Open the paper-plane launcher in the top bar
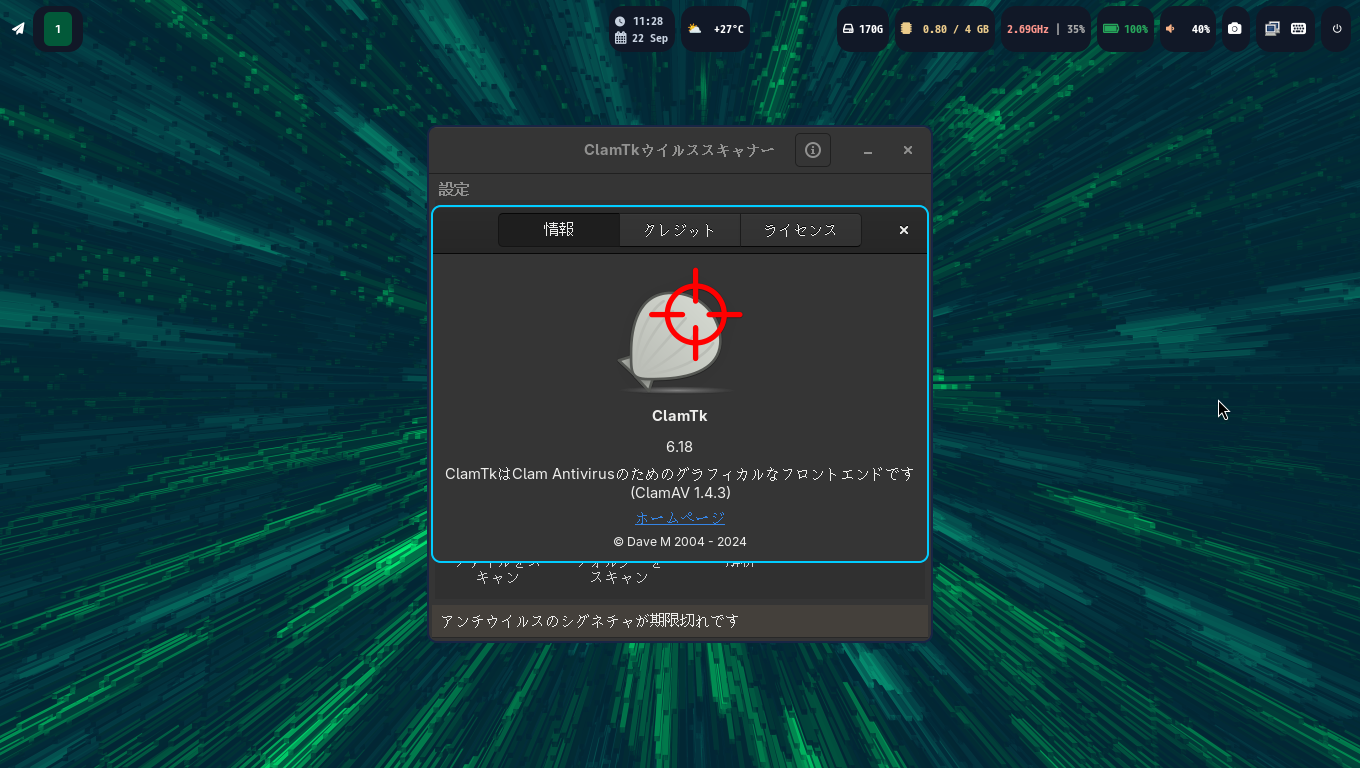Viewport: 1360px width, 768px height. (18, 29)
